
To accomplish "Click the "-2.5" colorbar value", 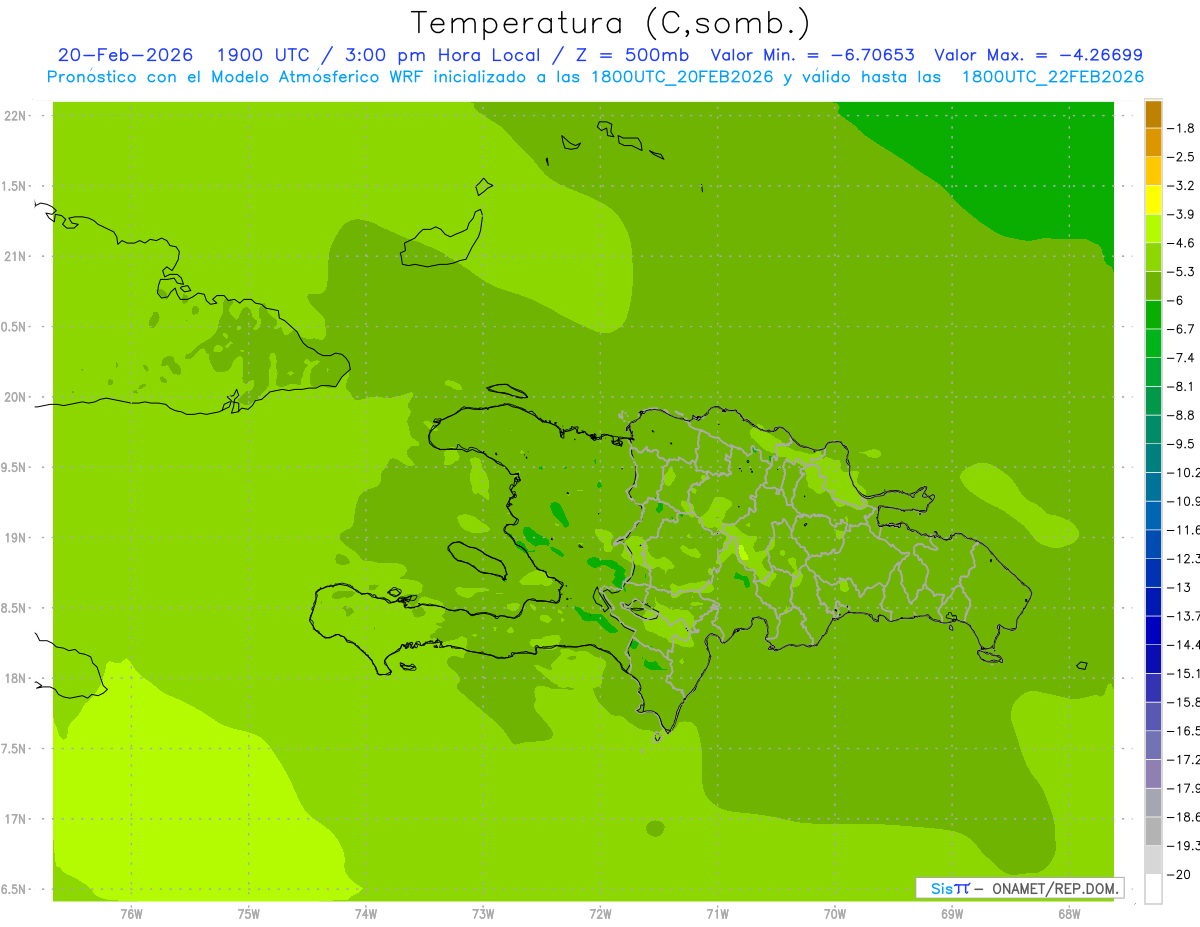I will 1182,157.
